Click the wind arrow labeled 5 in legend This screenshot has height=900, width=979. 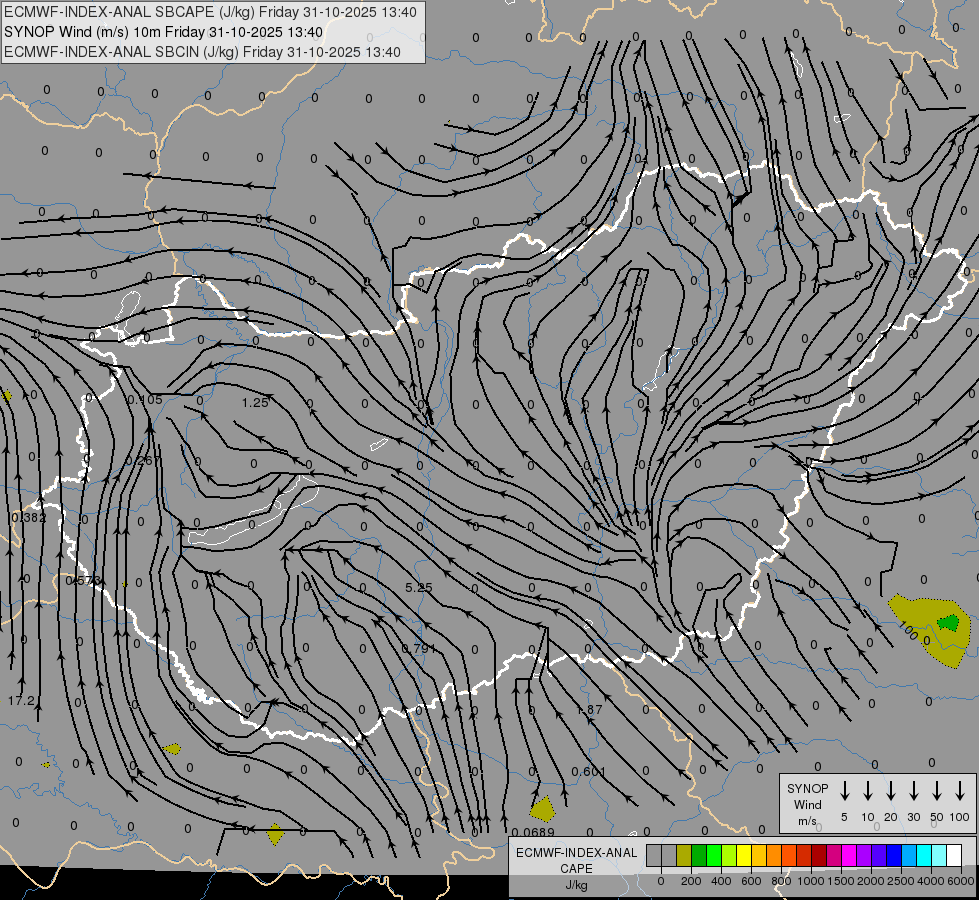pos(844,791)
